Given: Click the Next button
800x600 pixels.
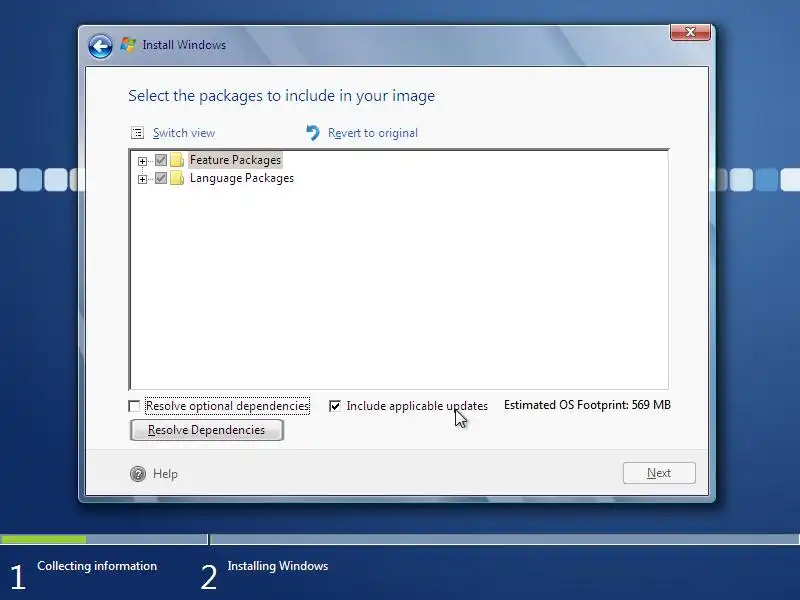Looking at the screenshot, I should pyautogui.click(x=659, y=473).
